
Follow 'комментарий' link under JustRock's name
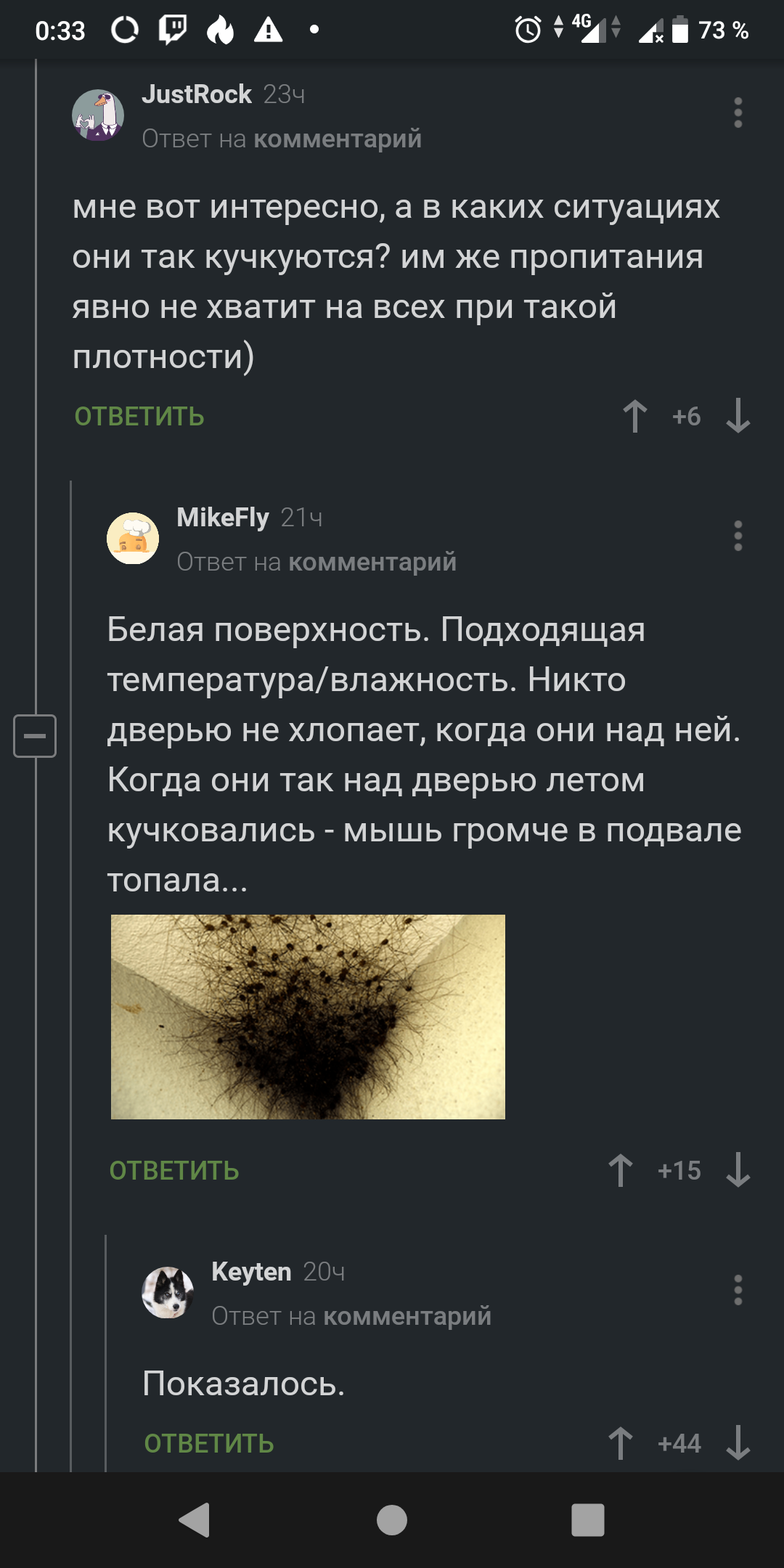338,138
